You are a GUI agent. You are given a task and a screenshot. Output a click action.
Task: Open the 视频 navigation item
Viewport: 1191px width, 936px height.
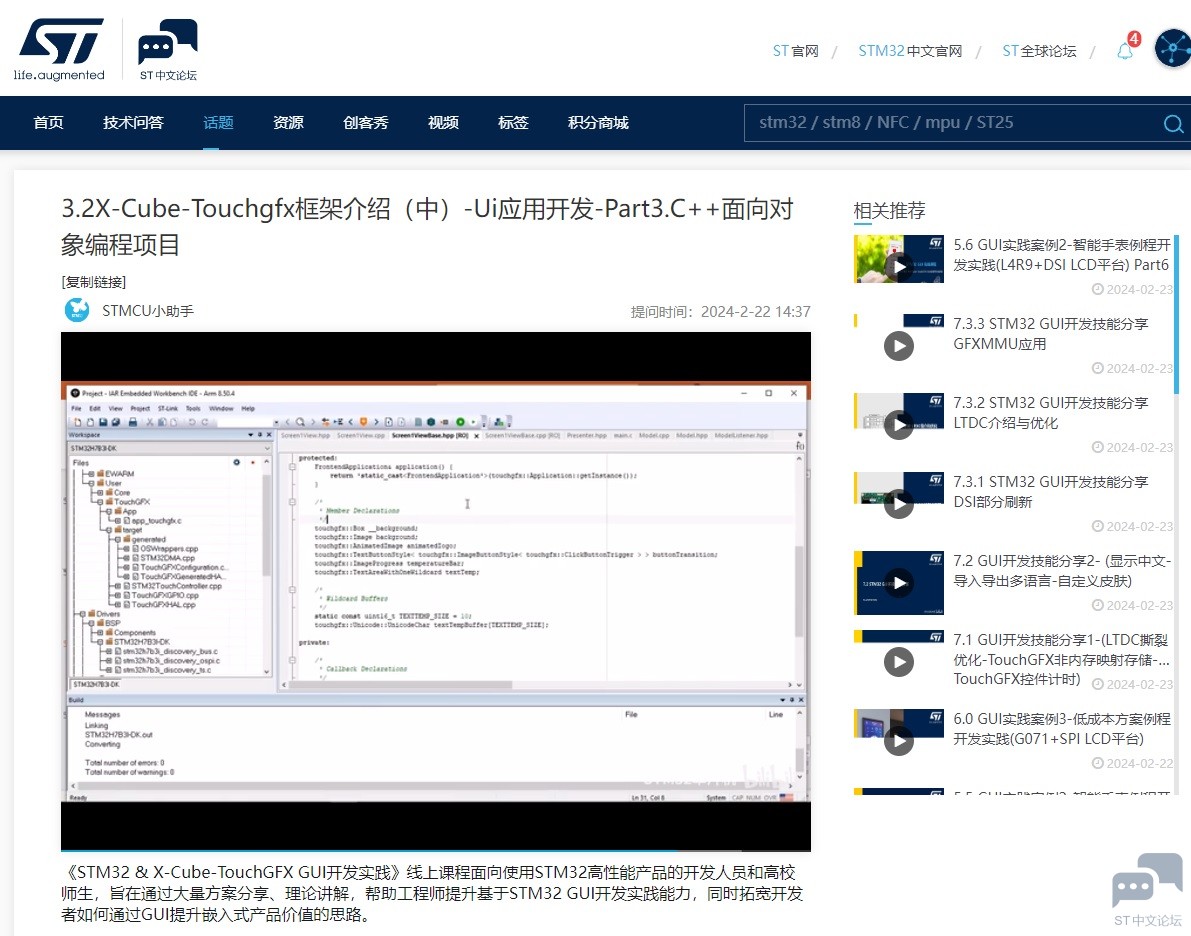coord(444,122)
